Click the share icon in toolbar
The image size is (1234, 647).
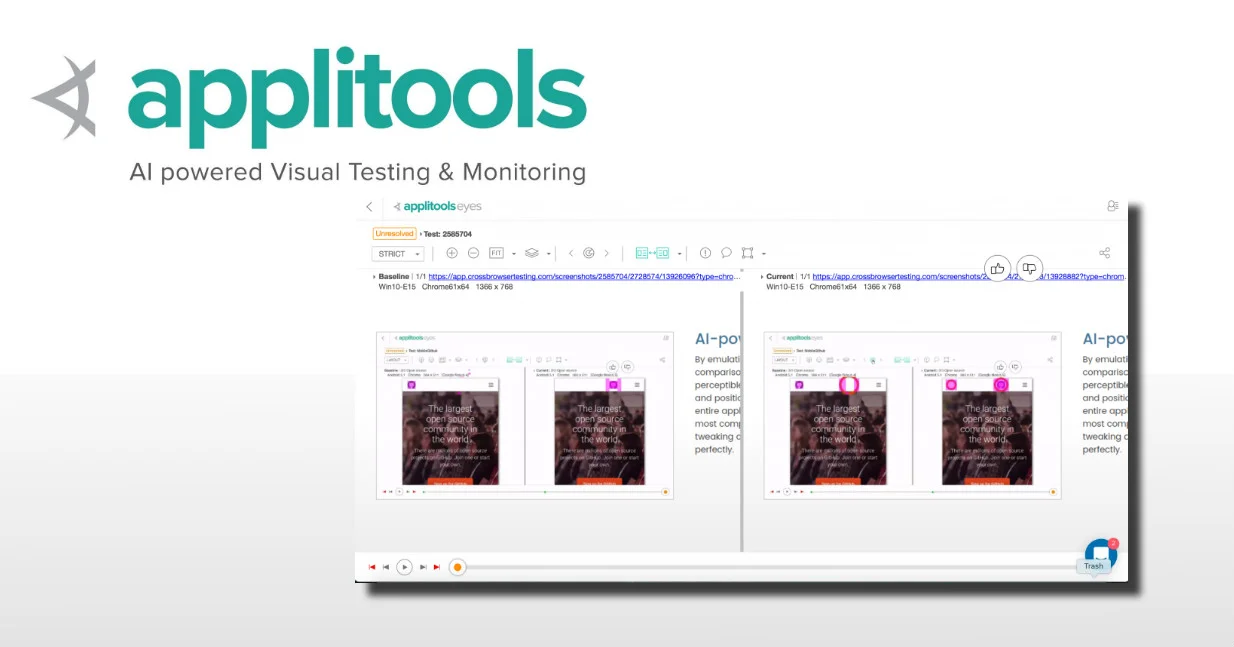click(1104, 253)
